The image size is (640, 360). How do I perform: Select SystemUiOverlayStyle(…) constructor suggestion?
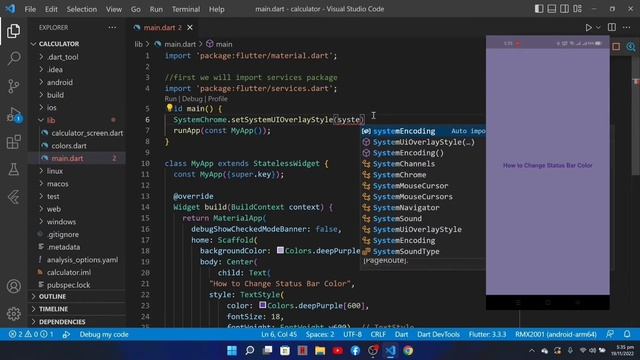[423, 142]
